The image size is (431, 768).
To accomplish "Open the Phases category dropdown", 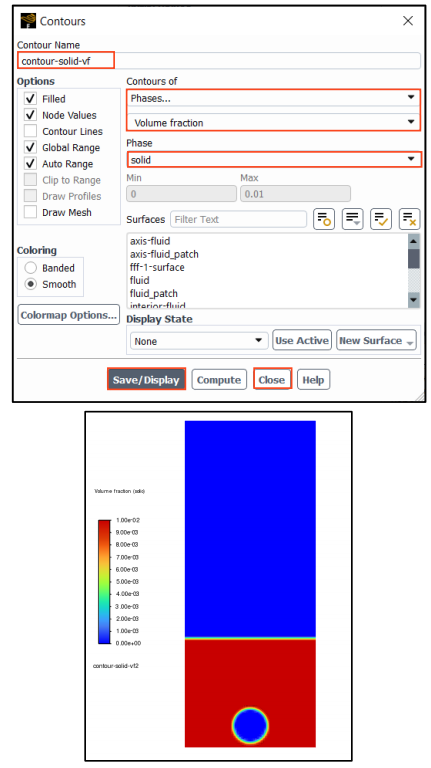I will point(273,98).
